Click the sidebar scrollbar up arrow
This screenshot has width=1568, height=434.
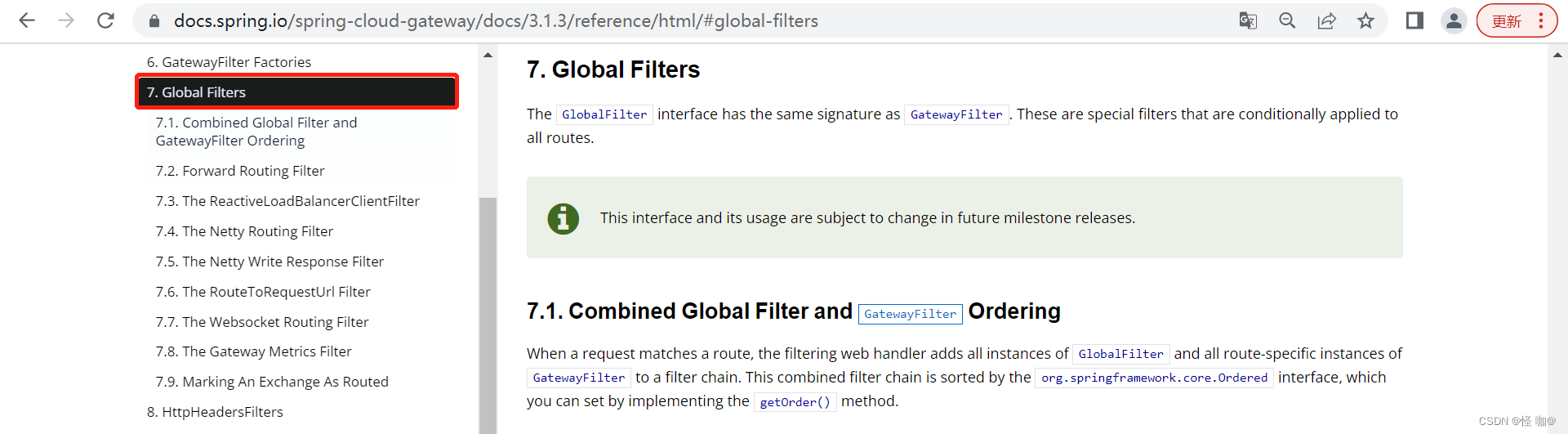[488, 56]
